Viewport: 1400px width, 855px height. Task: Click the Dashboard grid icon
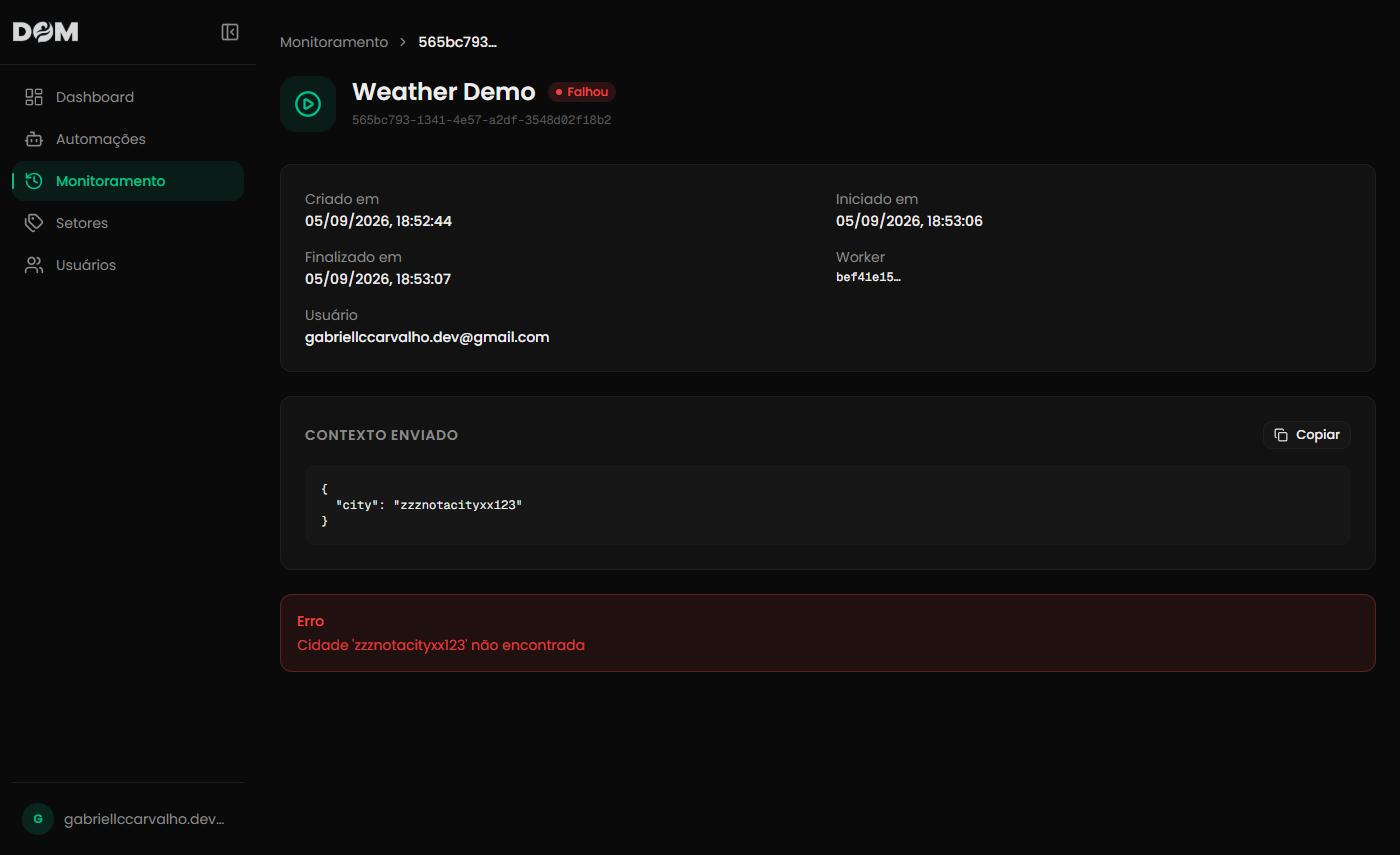click(x=34, y=97)
